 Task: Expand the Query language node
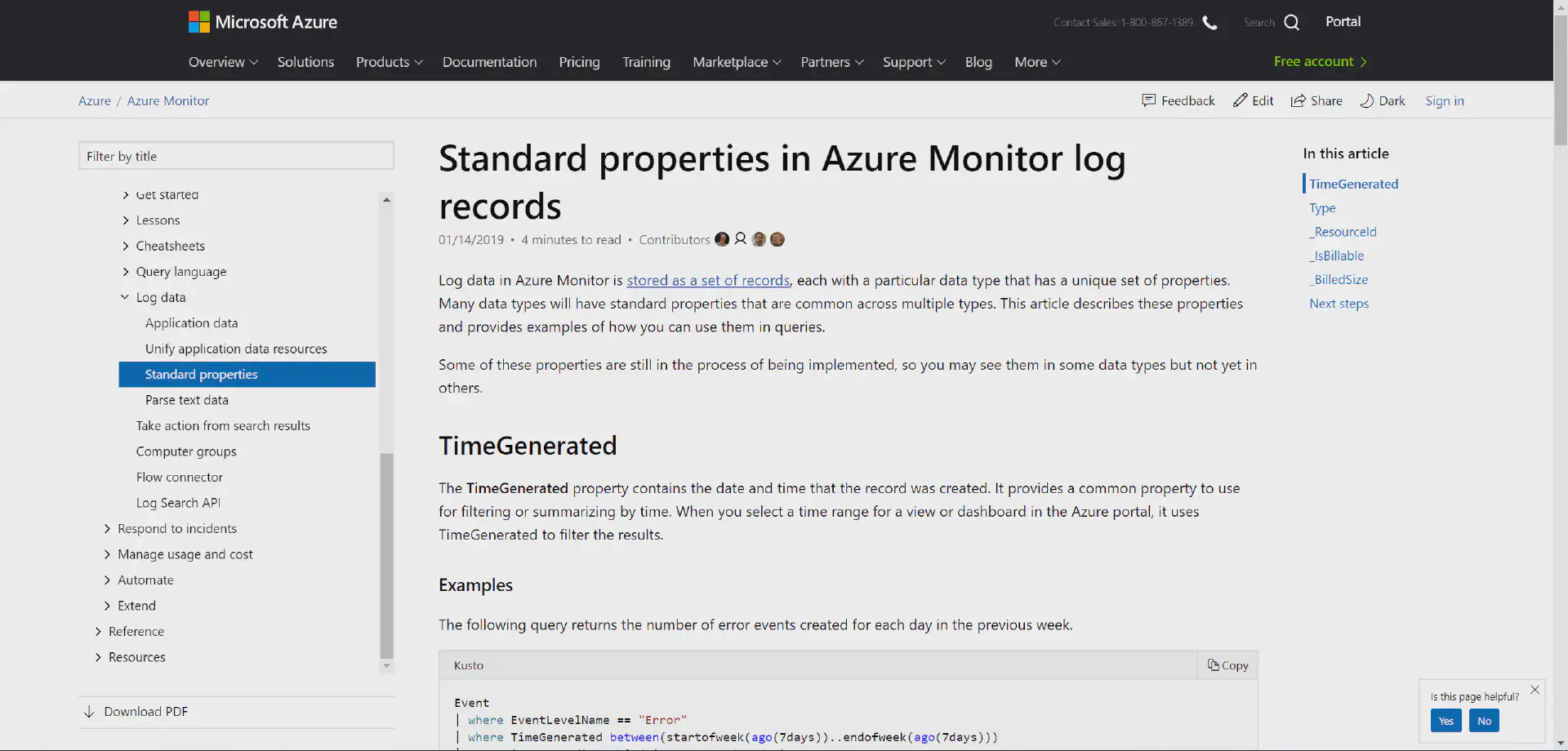[126, 272]
